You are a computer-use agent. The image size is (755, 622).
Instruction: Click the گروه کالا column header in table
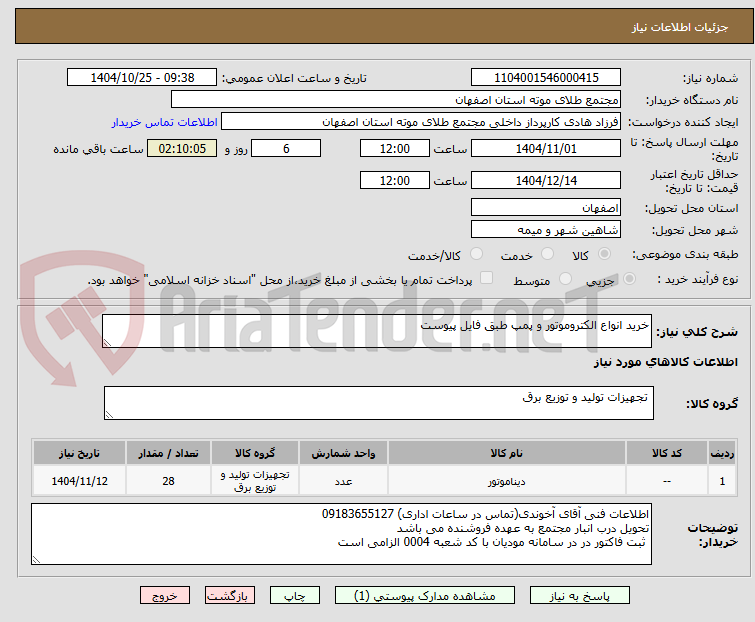point(255,453)
